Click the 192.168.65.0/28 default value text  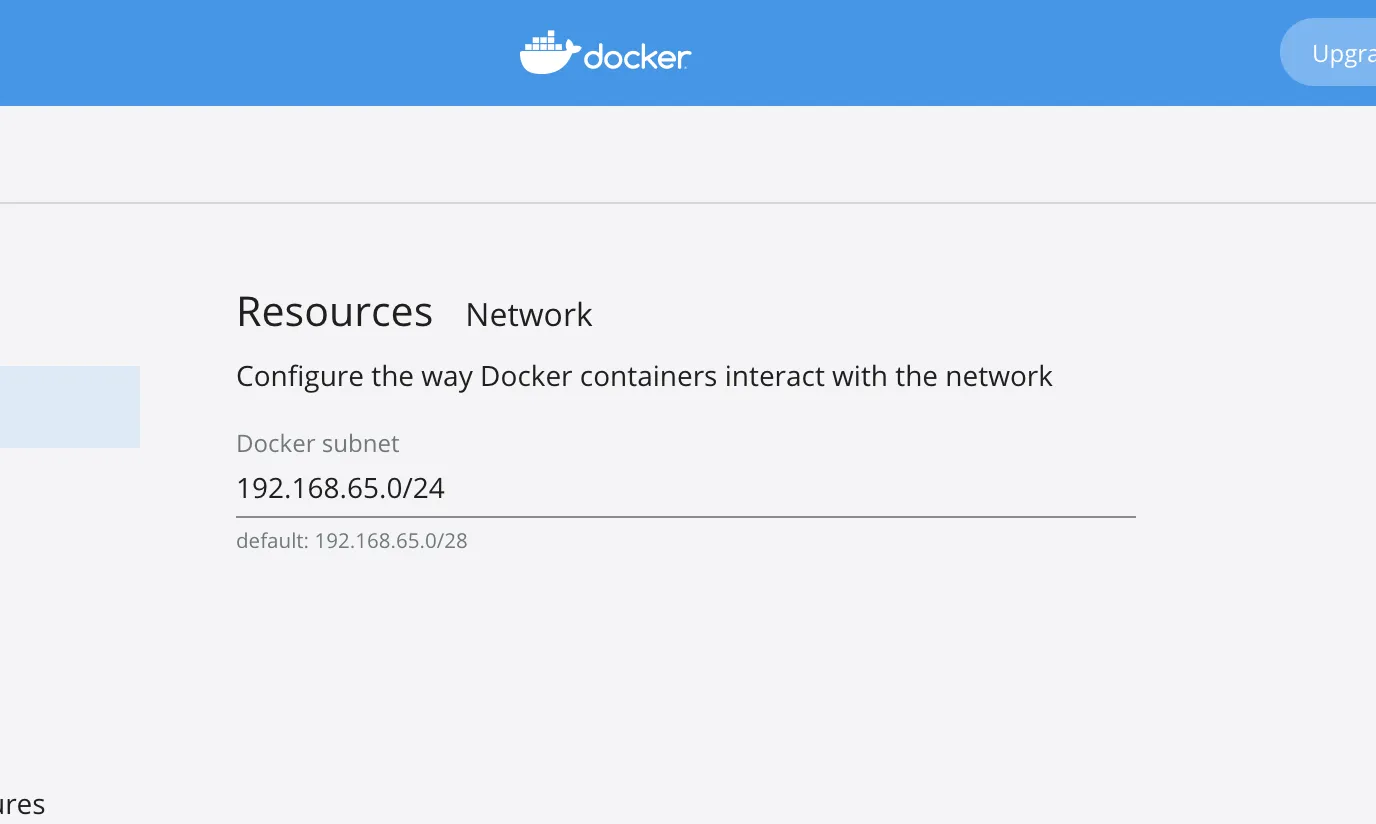coord(391,541)
